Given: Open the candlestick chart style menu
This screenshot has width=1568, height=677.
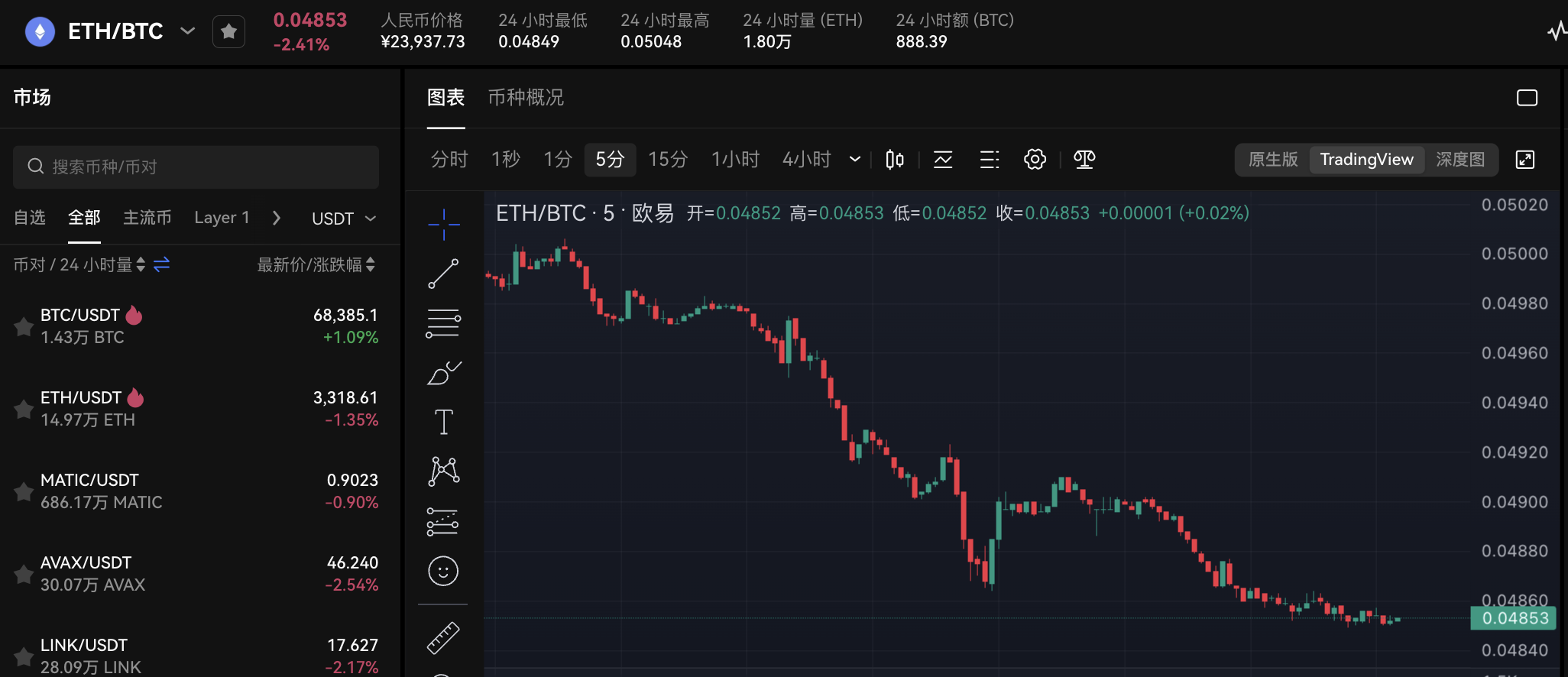Looking at the screenshot, I should point(894,160).
